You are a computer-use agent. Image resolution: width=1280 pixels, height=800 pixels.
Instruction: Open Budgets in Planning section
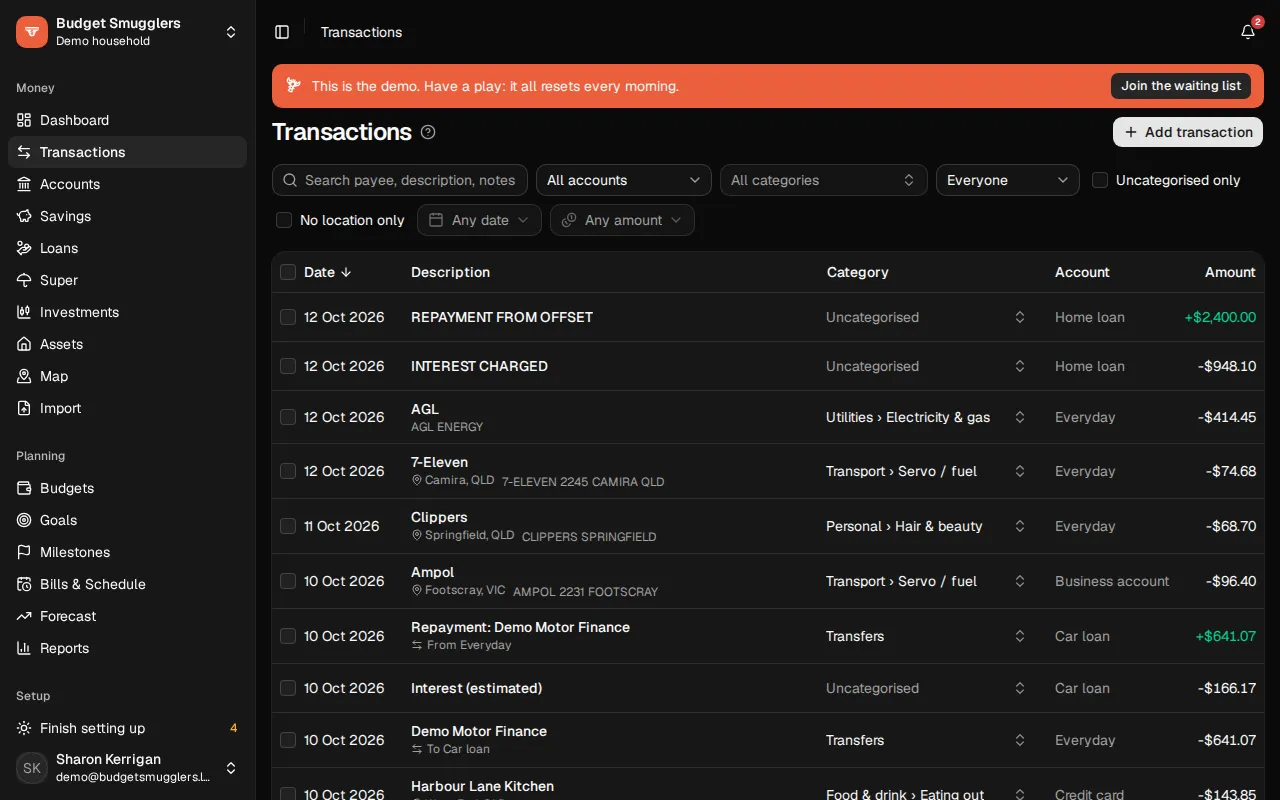(127, 488)
